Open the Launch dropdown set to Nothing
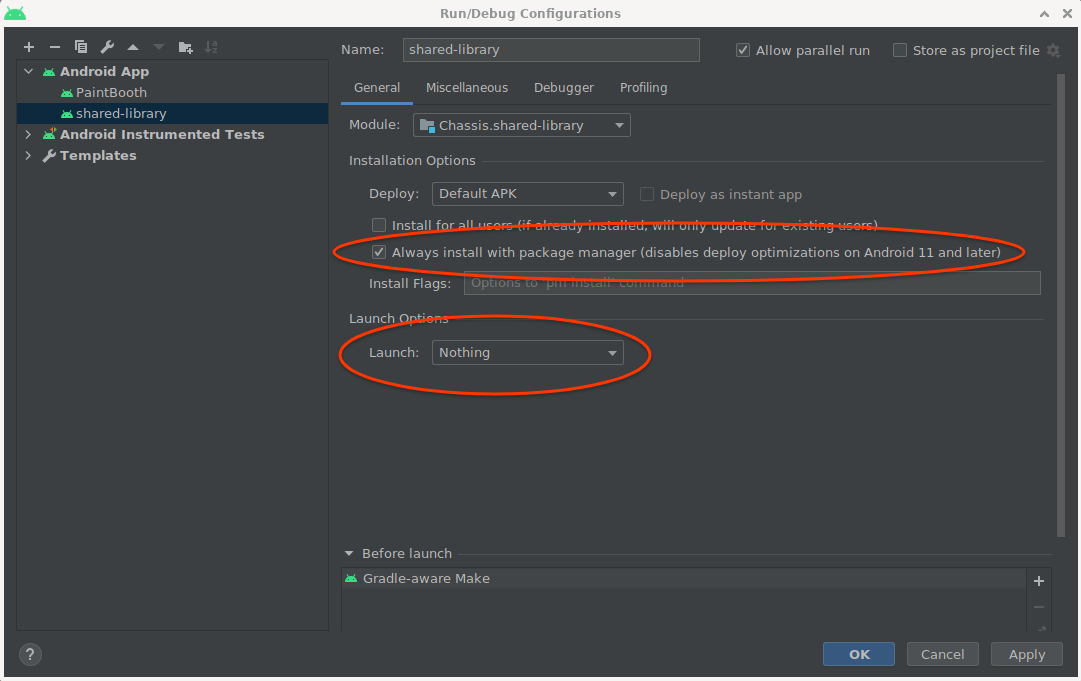Viewport: 1081px width, 681px height. coord(527,353)
